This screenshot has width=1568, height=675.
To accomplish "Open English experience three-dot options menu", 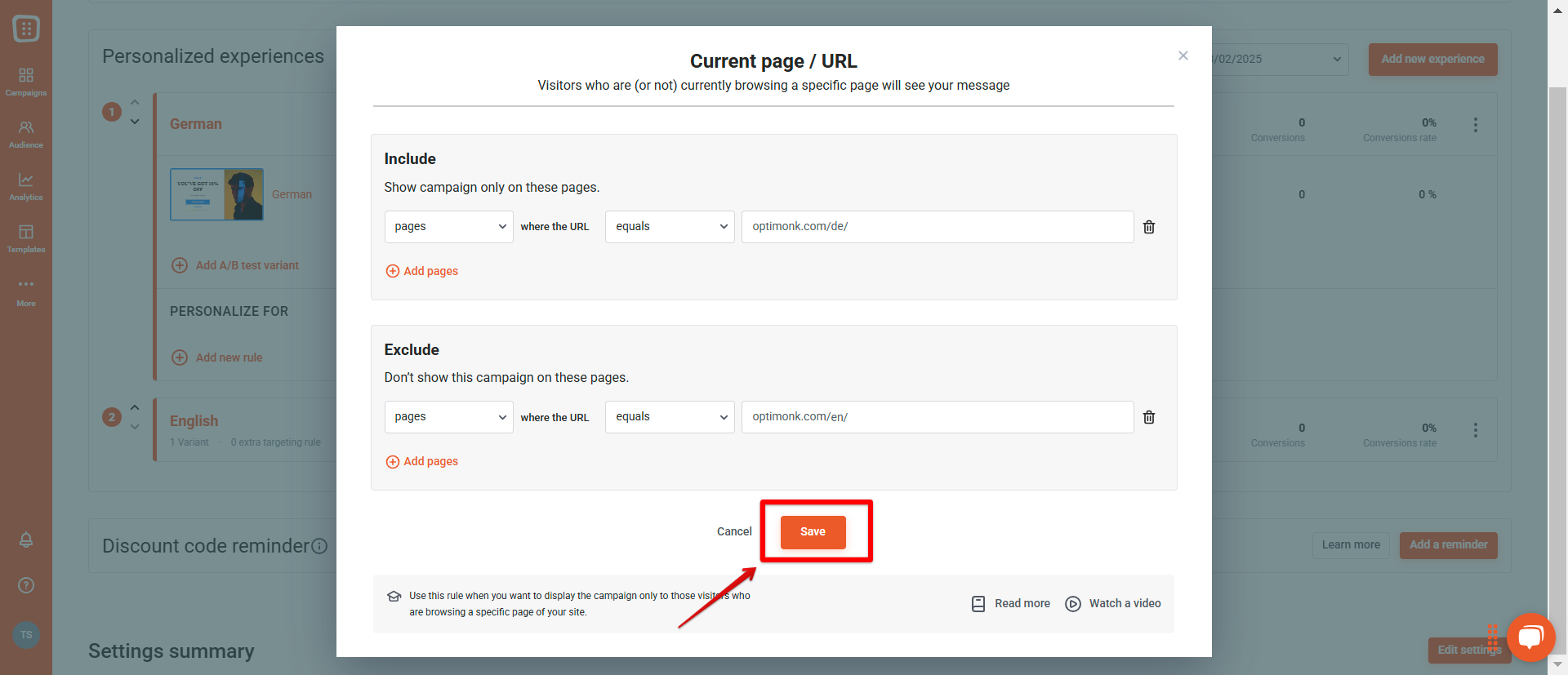I will (1476, 430).
